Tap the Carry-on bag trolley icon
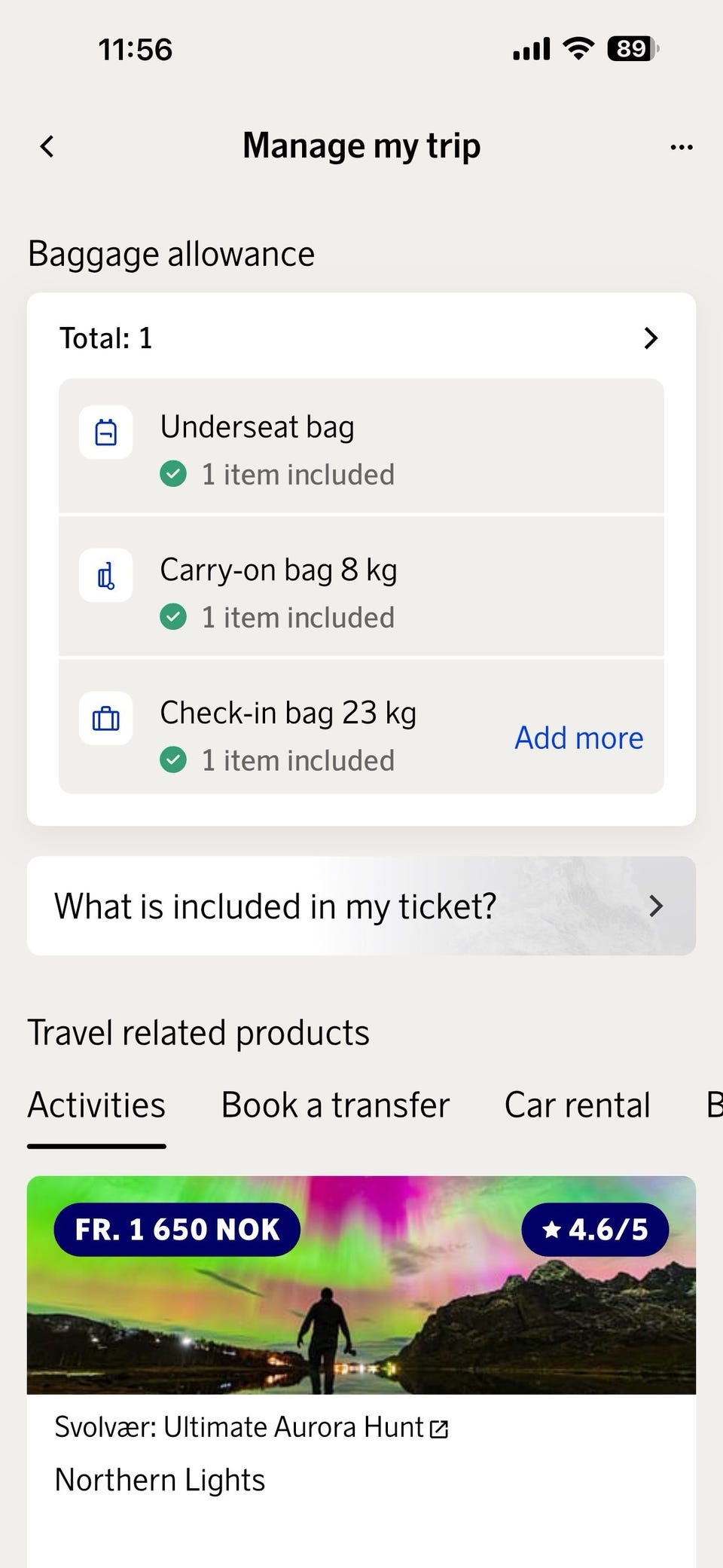 point(106,576)
